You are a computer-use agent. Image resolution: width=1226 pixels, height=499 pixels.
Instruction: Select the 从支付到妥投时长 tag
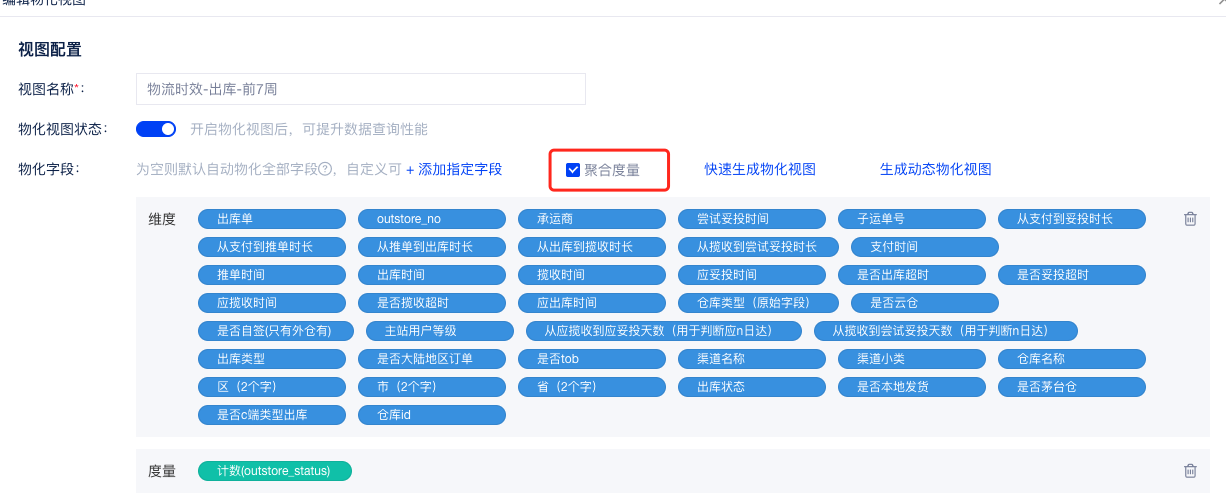(1072, 219)
